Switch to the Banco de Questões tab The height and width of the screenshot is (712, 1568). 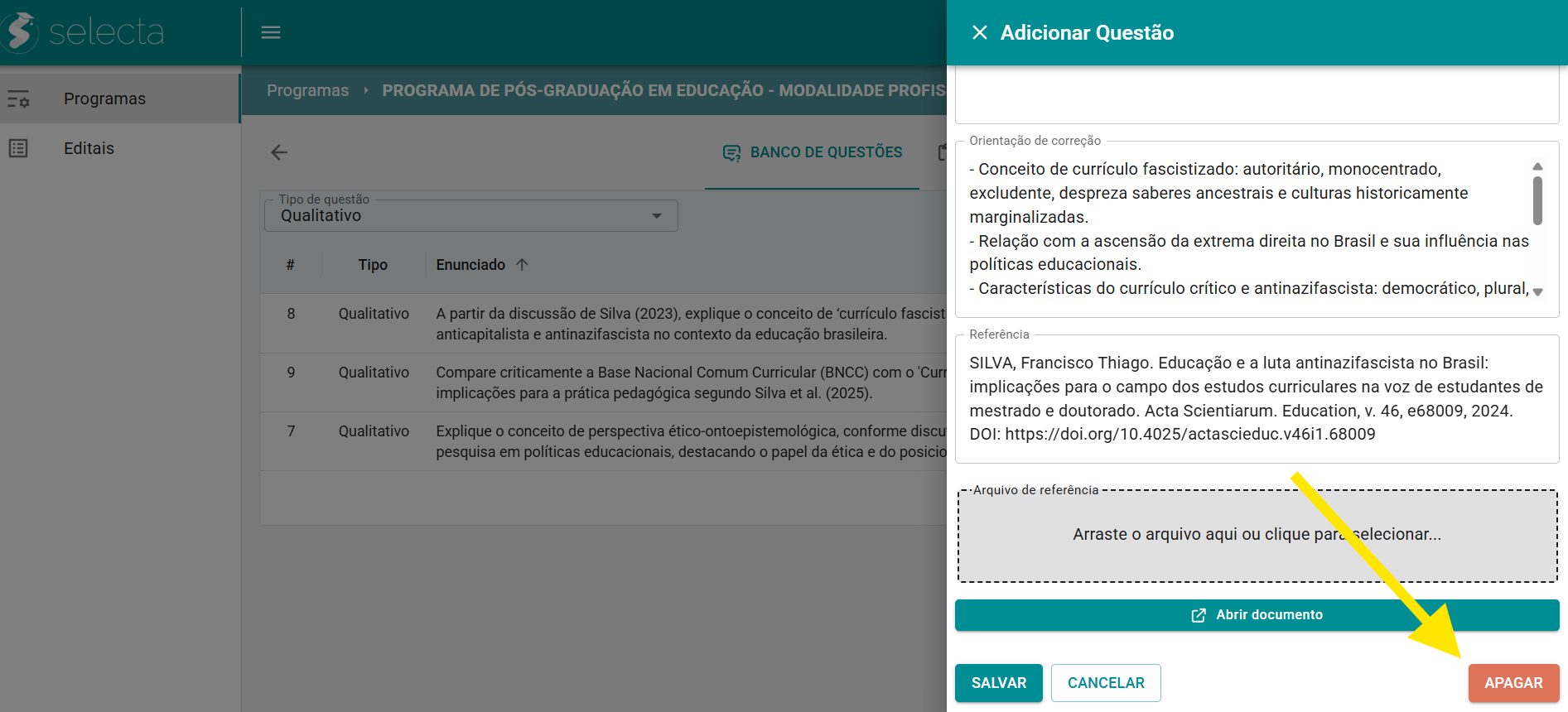pyautogui.click(x=826, y=152)
